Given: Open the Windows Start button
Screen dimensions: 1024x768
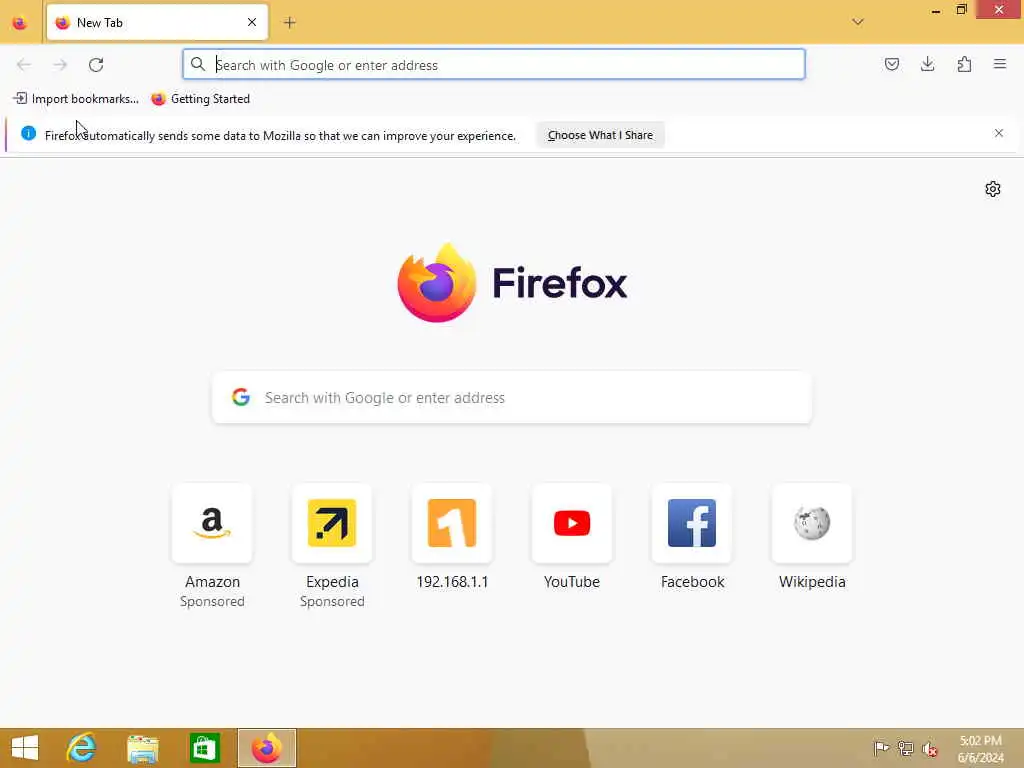Looking at the screenshot, I should tap(25, 748).
